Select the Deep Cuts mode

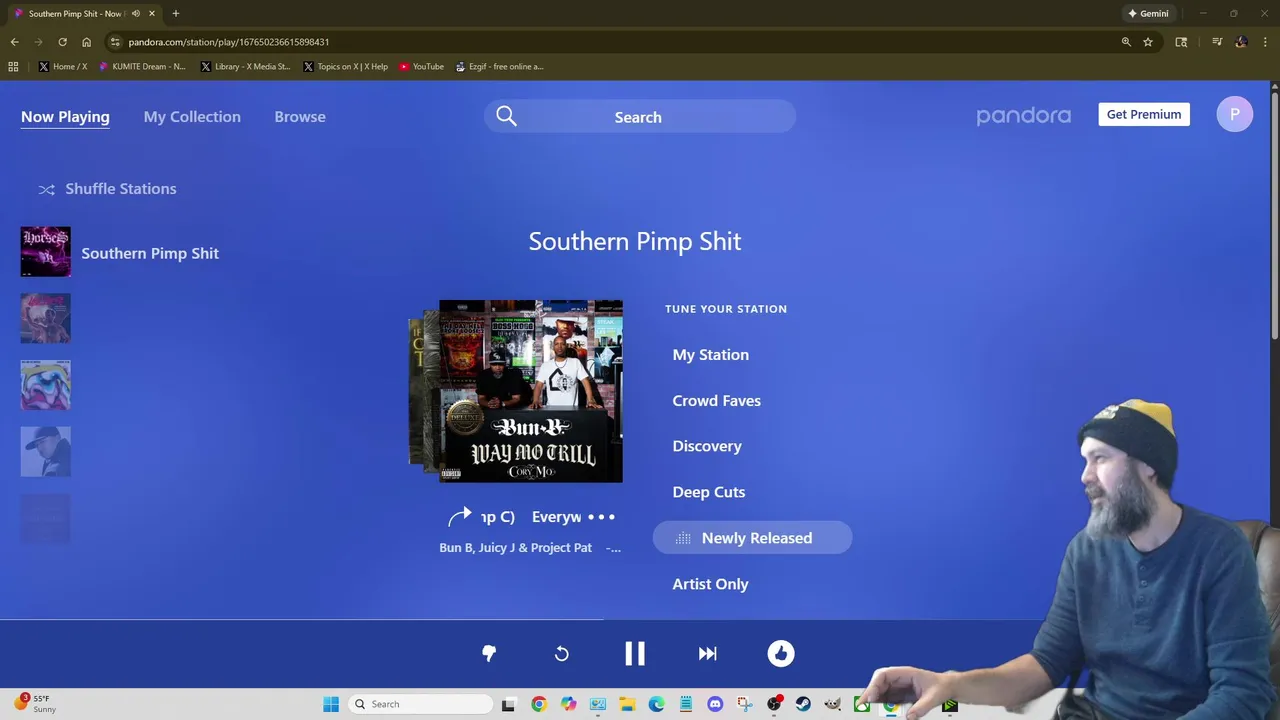tap(709, 492)
